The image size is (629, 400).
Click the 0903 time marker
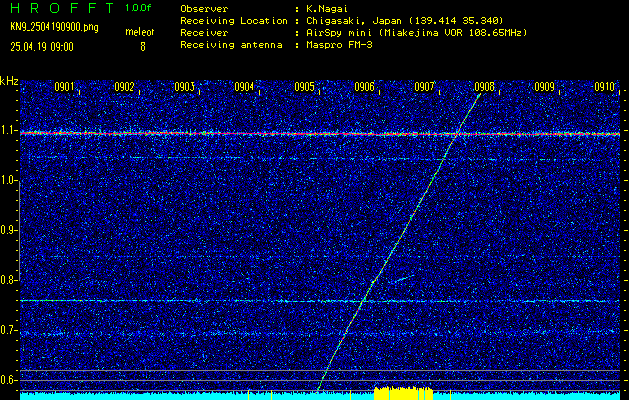tap(185, 87)
